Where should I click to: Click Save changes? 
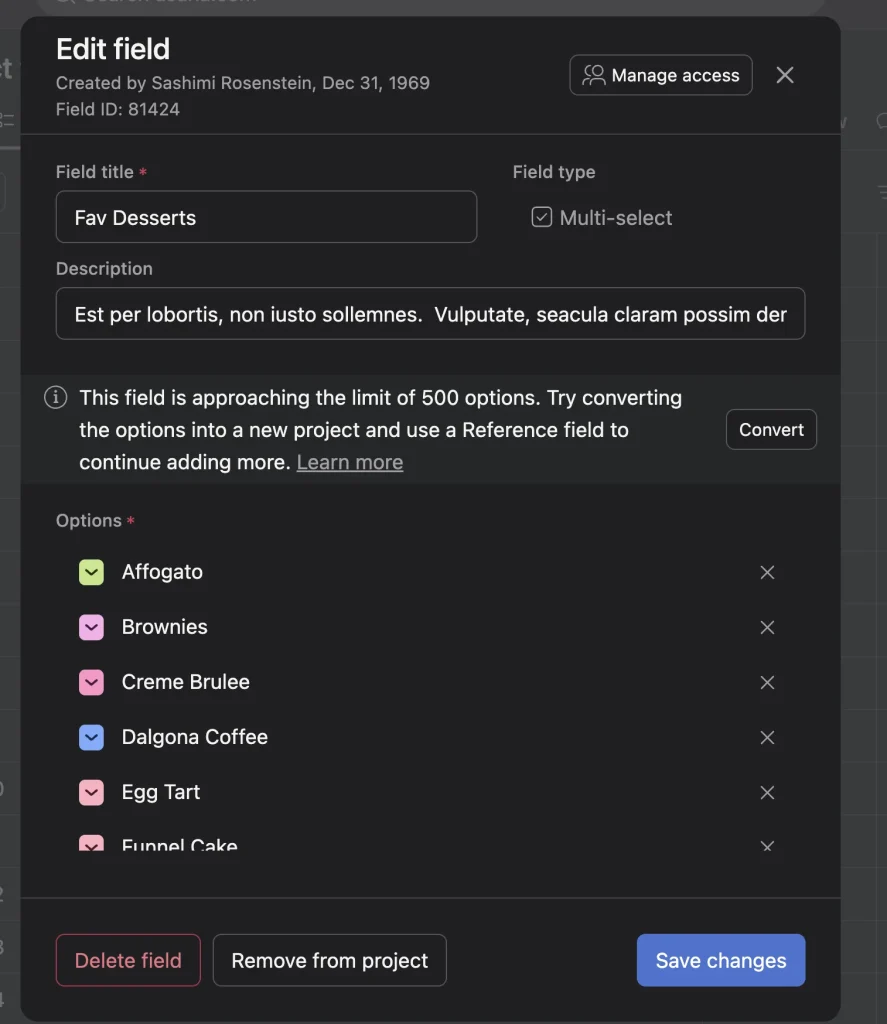click(x=720, y=959)
